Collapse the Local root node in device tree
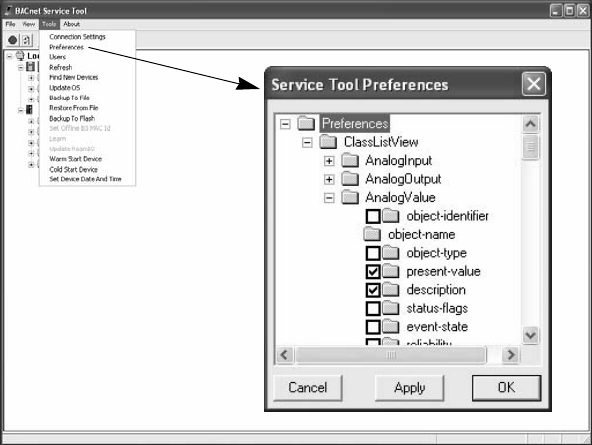The image size is (592, 445). (9, 56)
